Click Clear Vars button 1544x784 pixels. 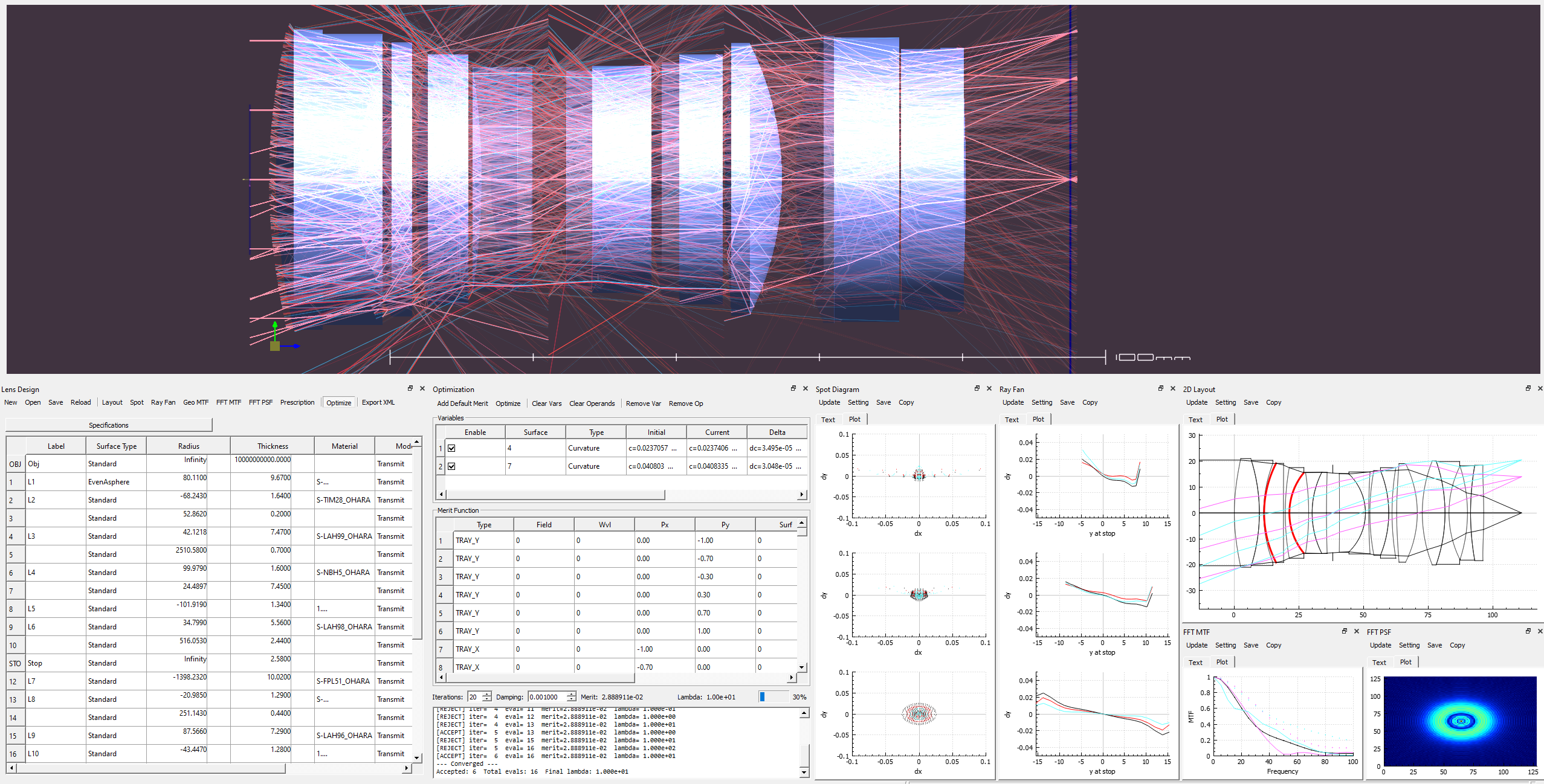click(546, 403)
